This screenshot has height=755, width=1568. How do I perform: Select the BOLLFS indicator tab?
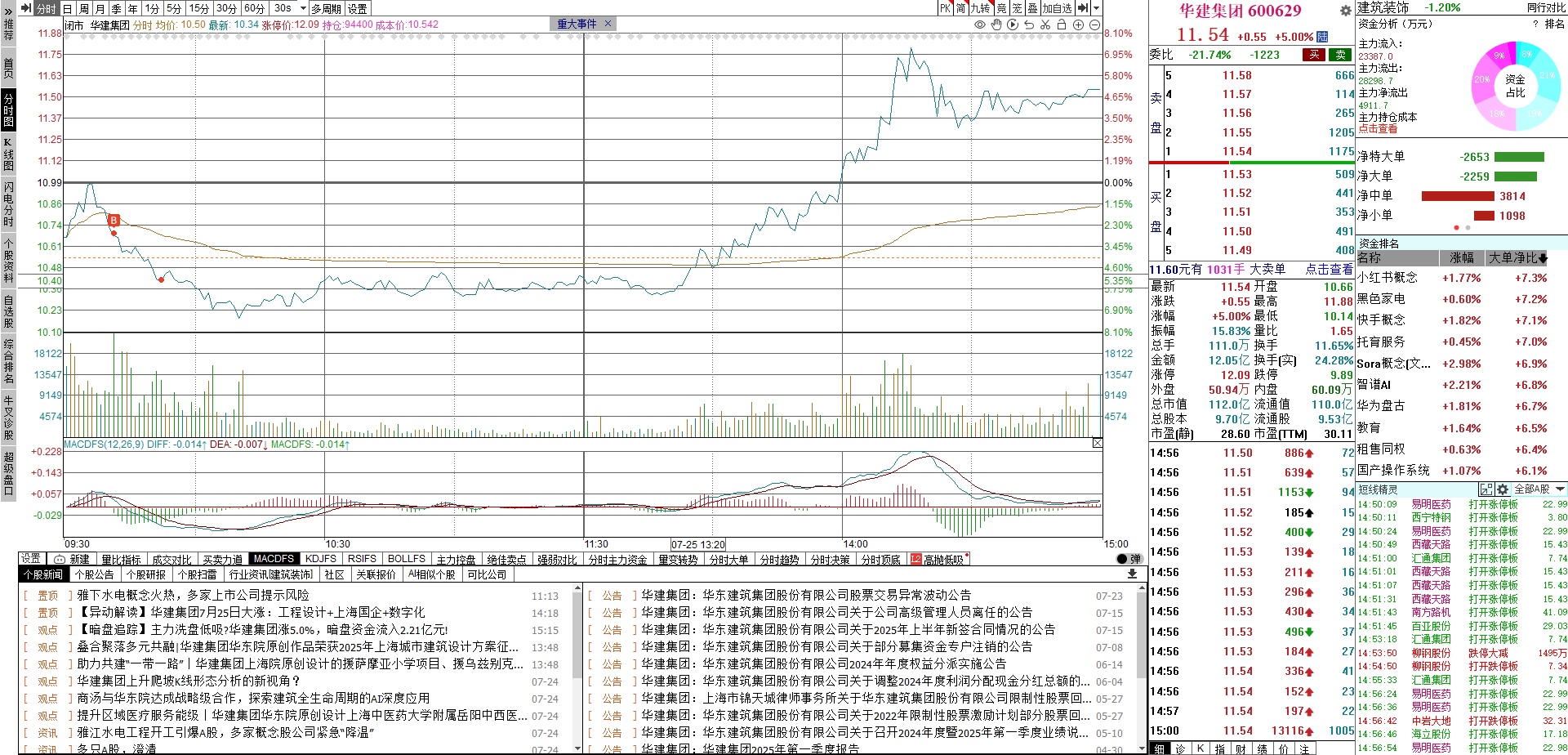pyautogui.click(x=407, y=559)
